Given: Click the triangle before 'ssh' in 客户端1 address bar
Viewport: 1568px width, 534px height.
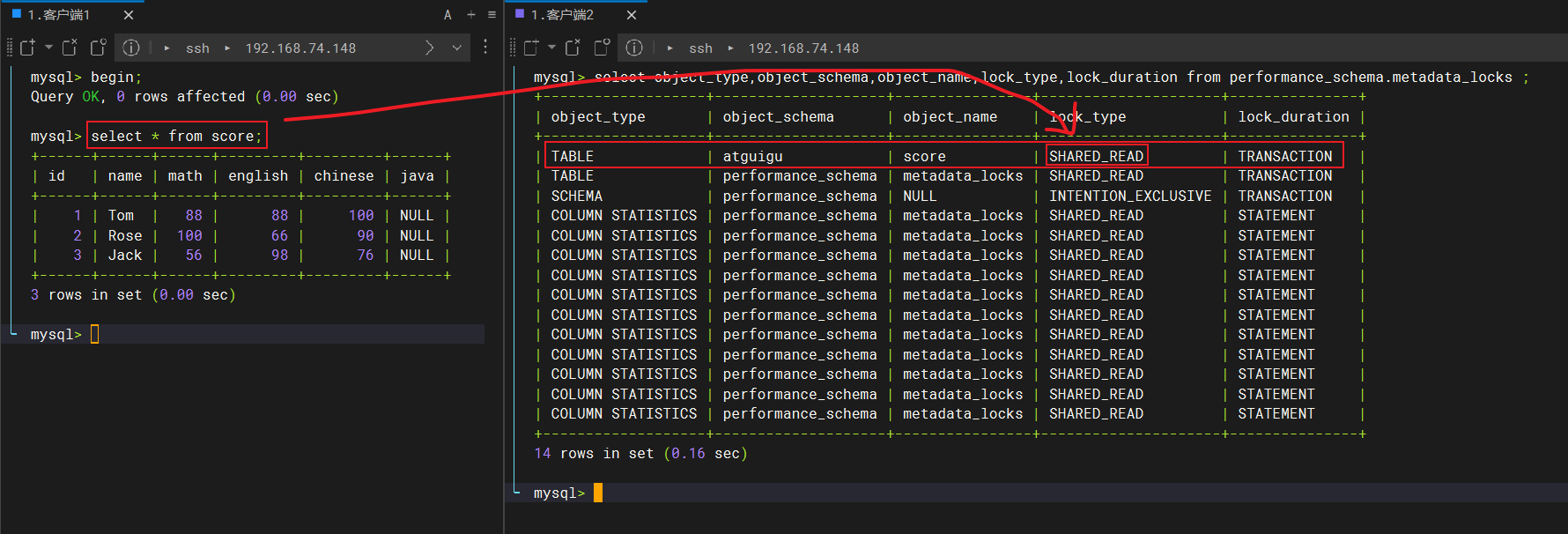Looking at the screenshot, I should [x=166, y=48].
